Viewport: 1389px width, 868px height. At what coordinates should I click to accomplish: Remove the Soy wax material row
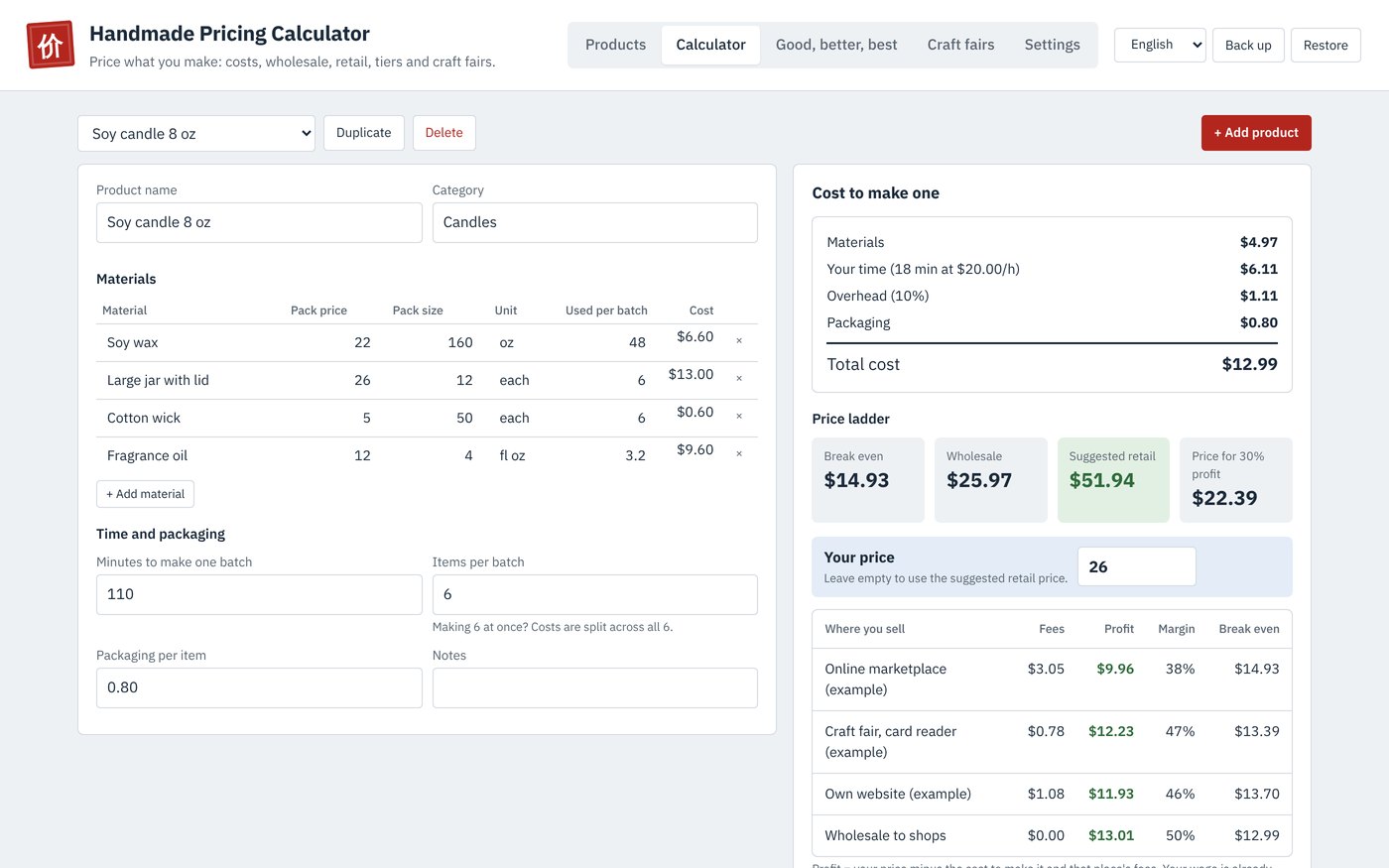[x=739, y=341]
